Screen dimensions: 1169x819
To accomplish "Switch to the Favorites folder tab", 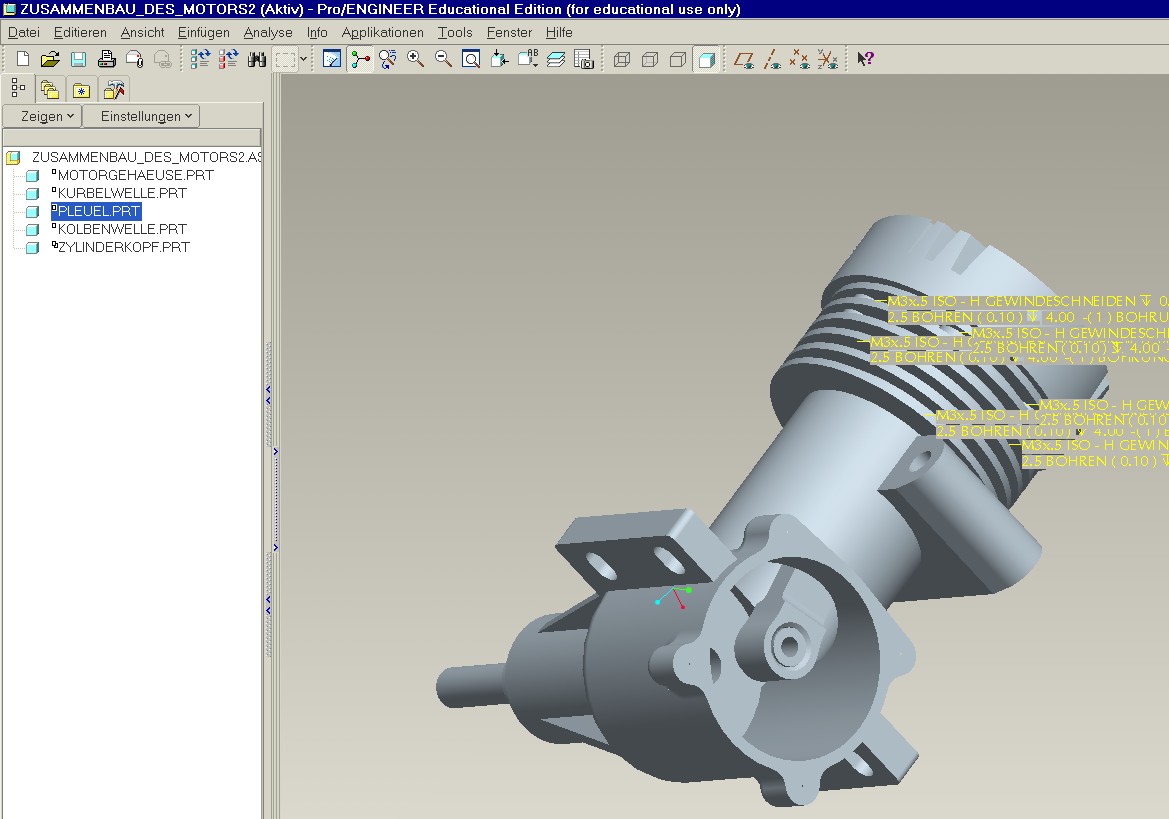I will tap(81, 90).
